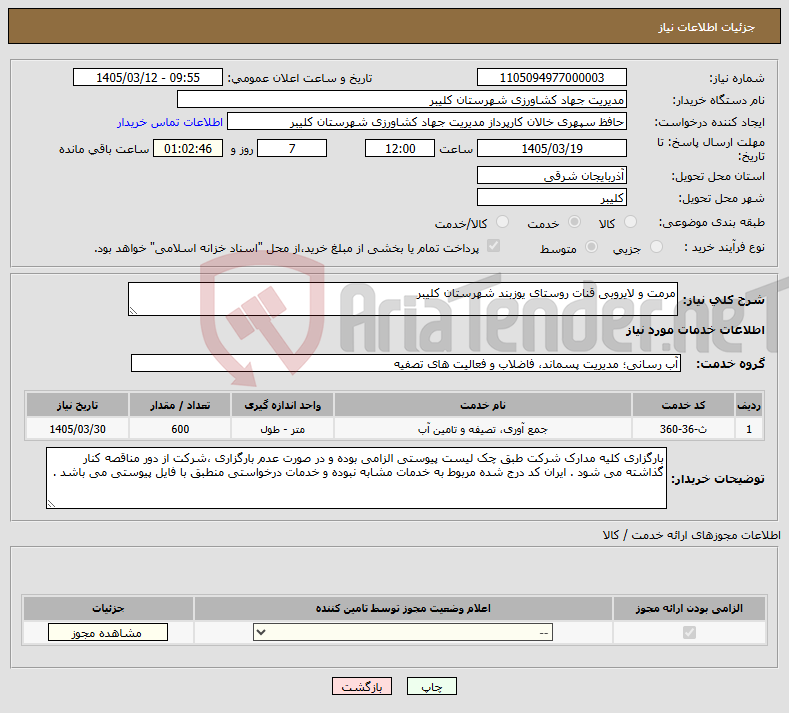Click the جزئیات اطلاعات نیاز page title

[x=706, y=27]
